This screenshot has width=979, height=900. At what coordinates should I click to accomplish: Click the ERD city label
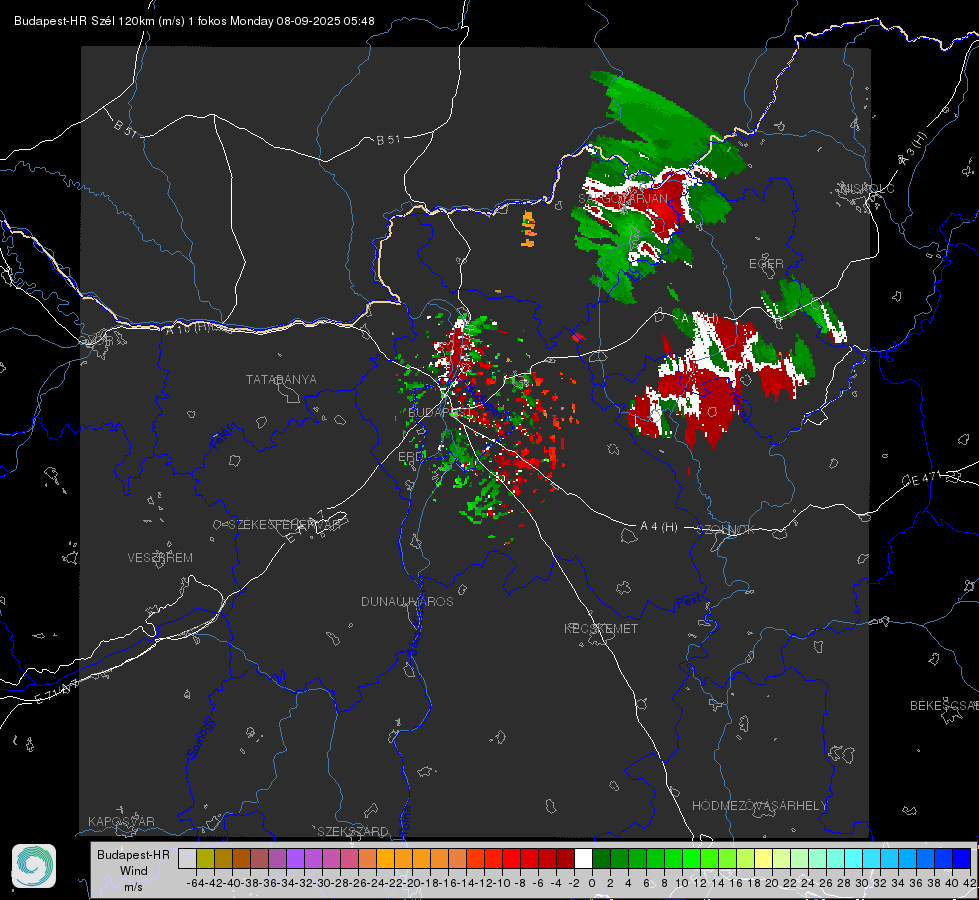pyautogui.click(x=410, y=457)
